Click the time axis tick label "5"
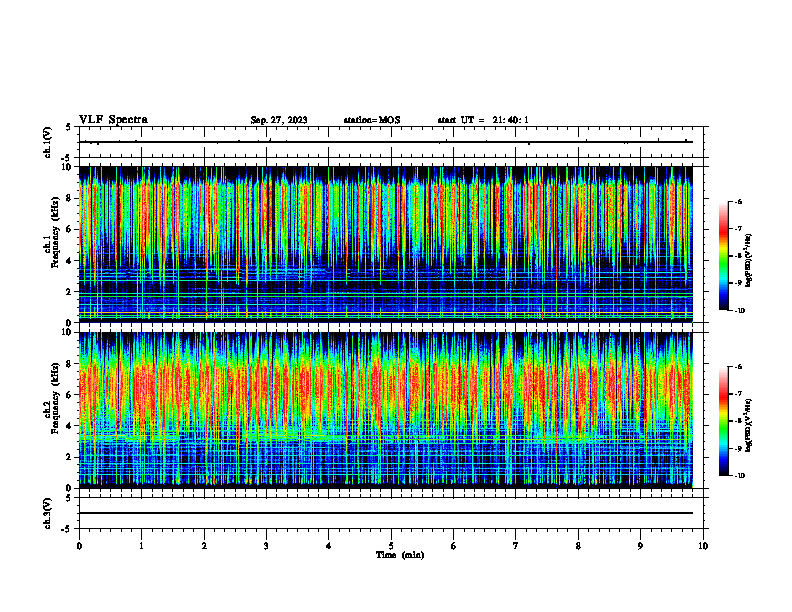Screen dimensions: 792x612 pos(391,546)
